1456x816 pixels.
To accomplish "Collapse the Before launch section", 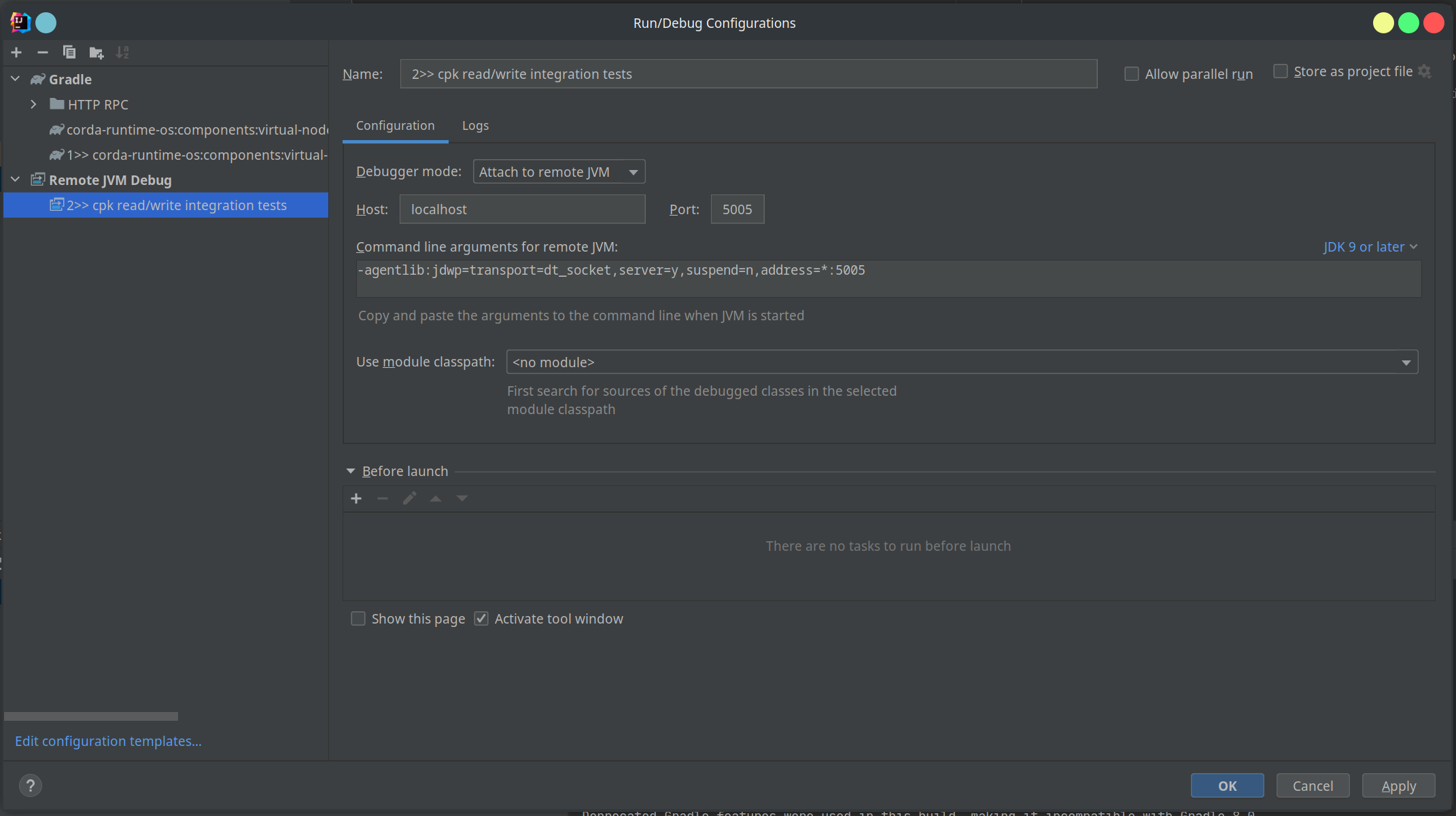I will tap(351, 471).
